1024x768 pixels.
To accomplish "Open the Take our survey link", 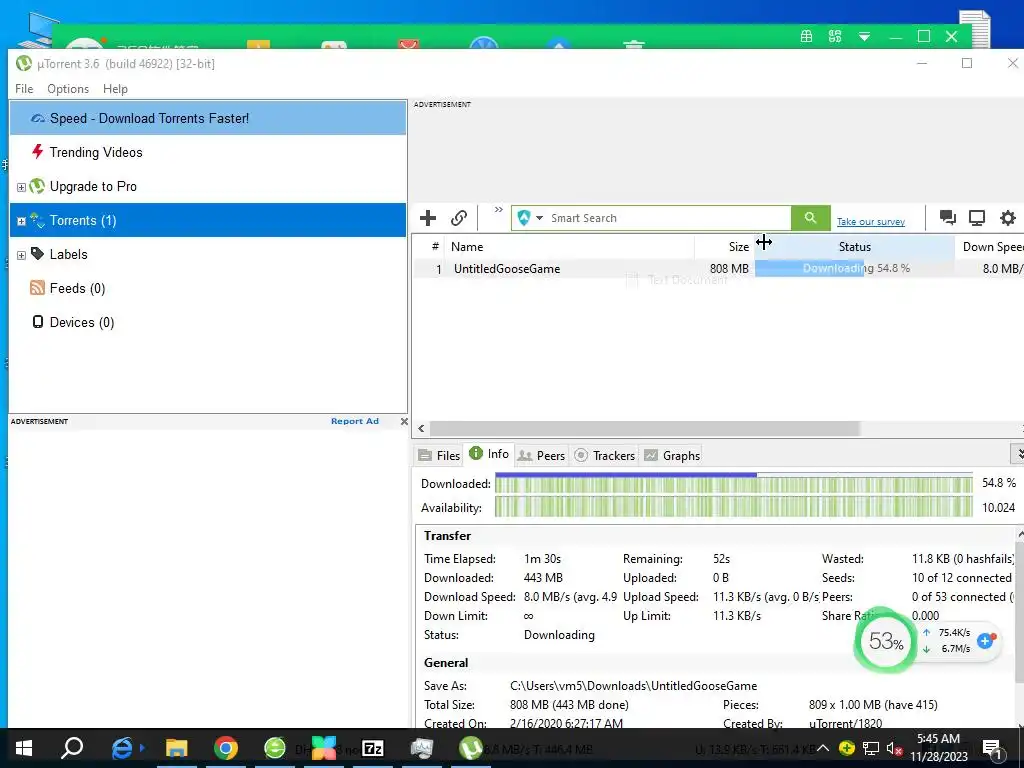I will coord(871,222).
